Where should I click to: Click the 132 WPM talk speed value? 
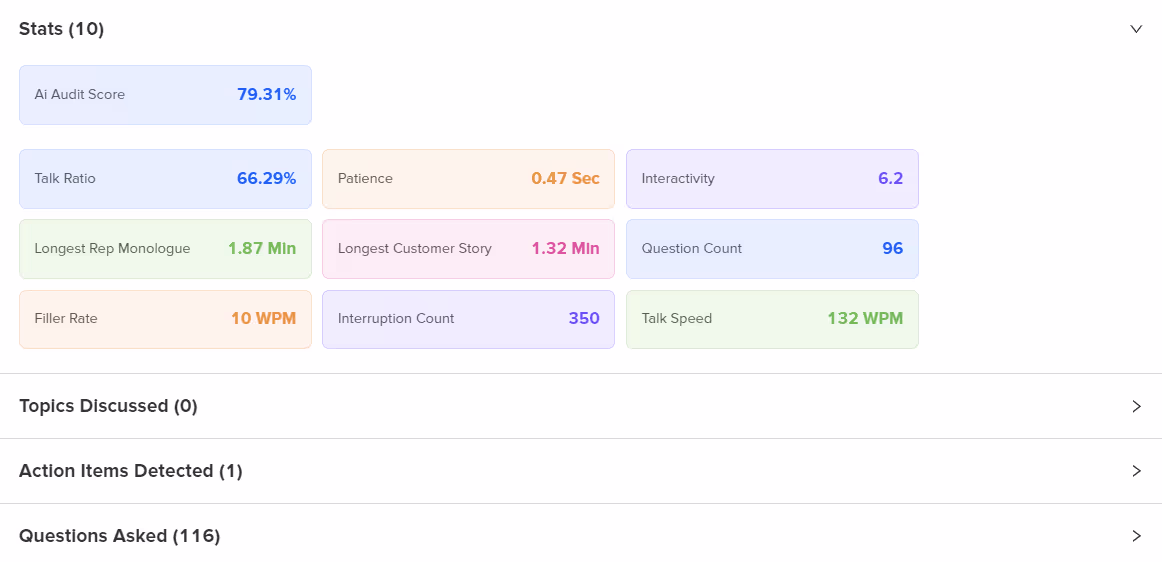866,319
